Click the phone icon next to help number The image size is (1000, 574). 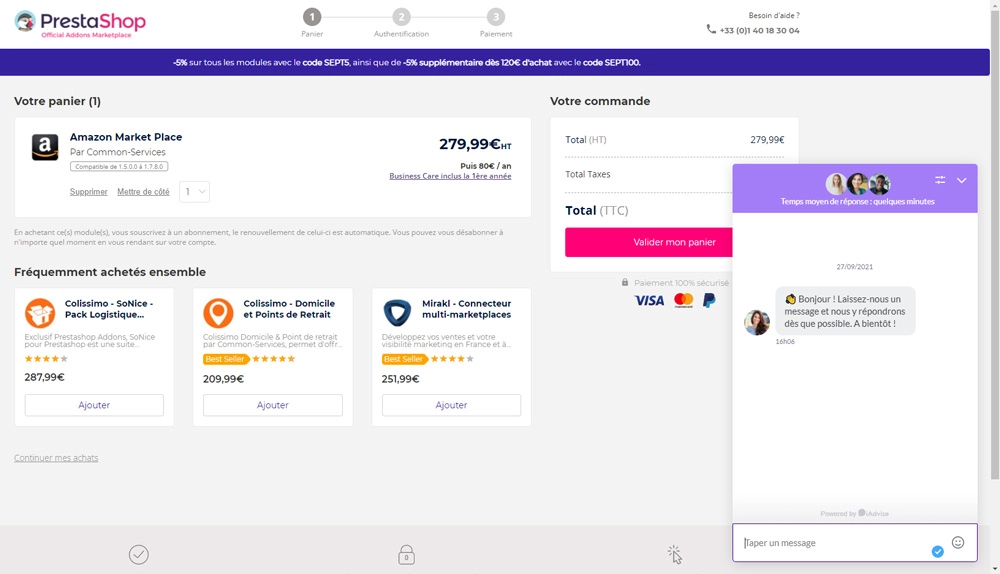tap(711, 29)
